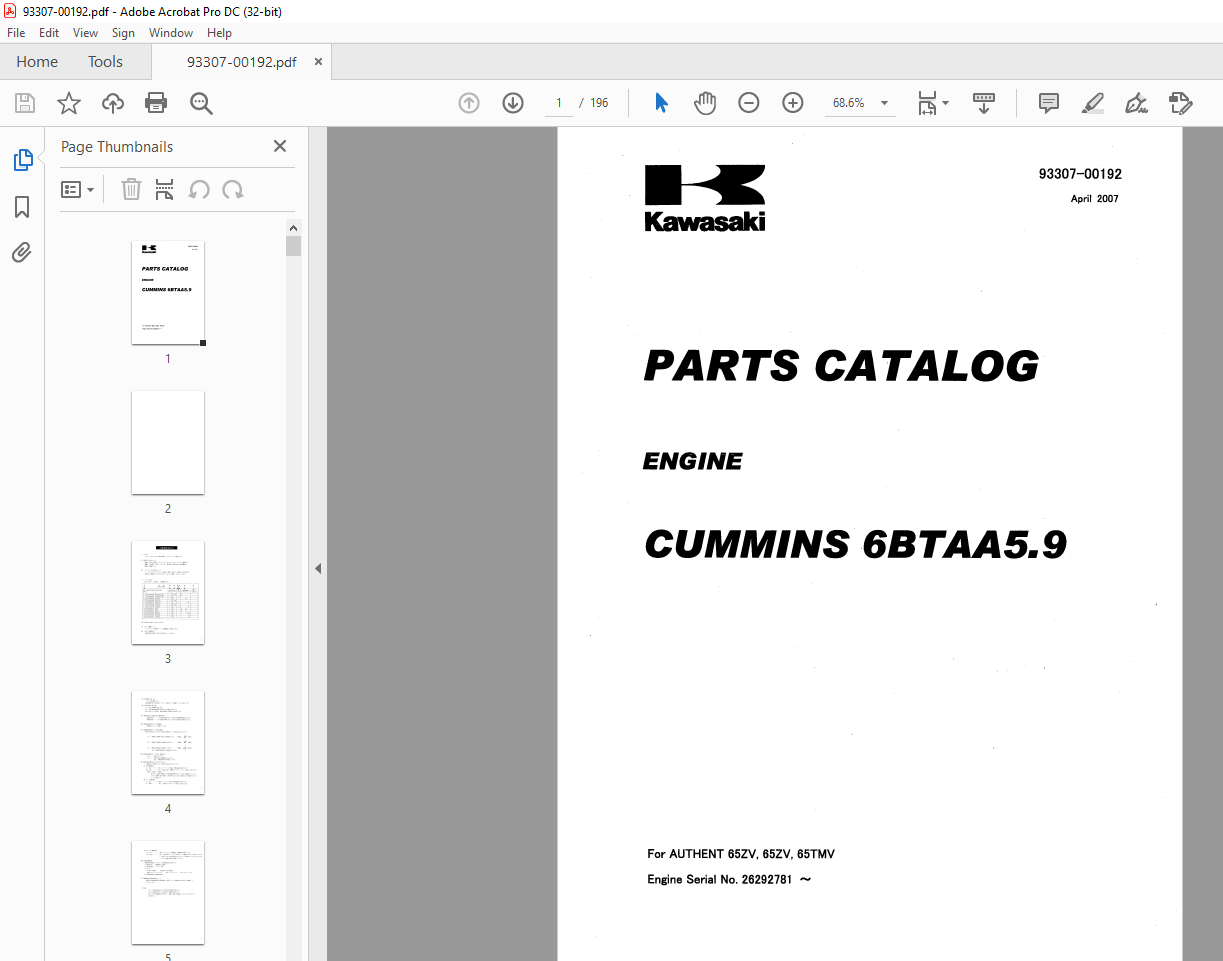The width and height of the screenshot is (1223, 961).
Task: Zoom in with plus button
Action: [793, 103]
